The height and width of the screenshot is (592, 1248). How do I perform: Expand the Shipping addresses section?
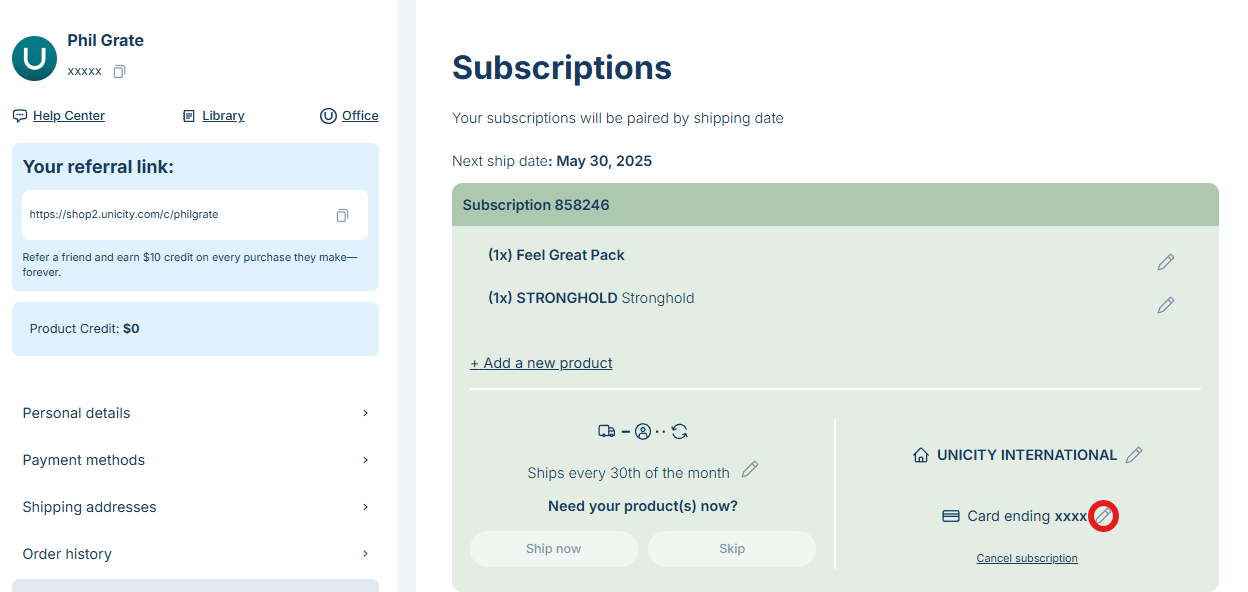195,507
